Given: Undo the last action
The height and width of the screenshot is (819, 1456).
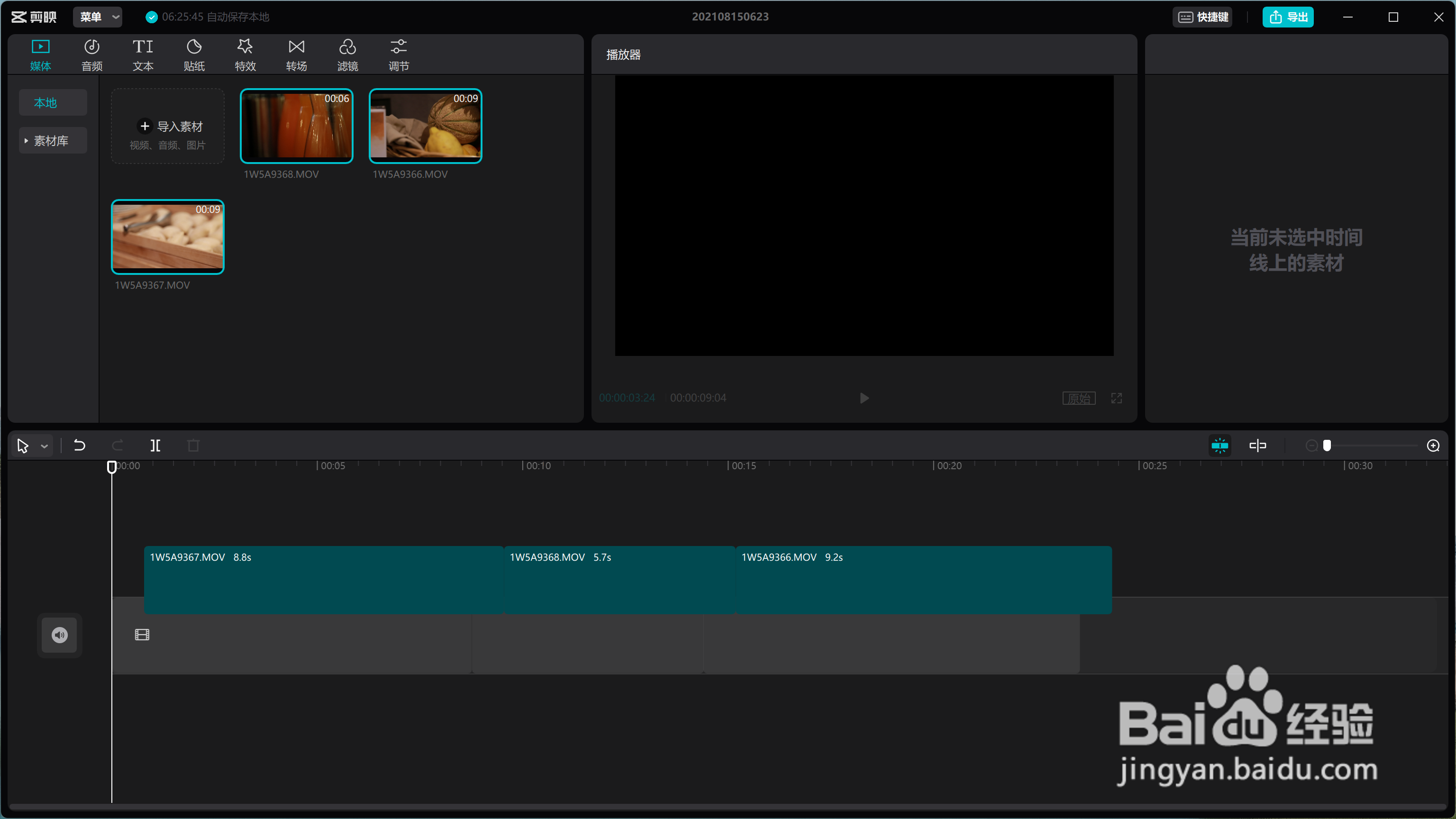Looking at the screenshot, I should pos(80,446).
